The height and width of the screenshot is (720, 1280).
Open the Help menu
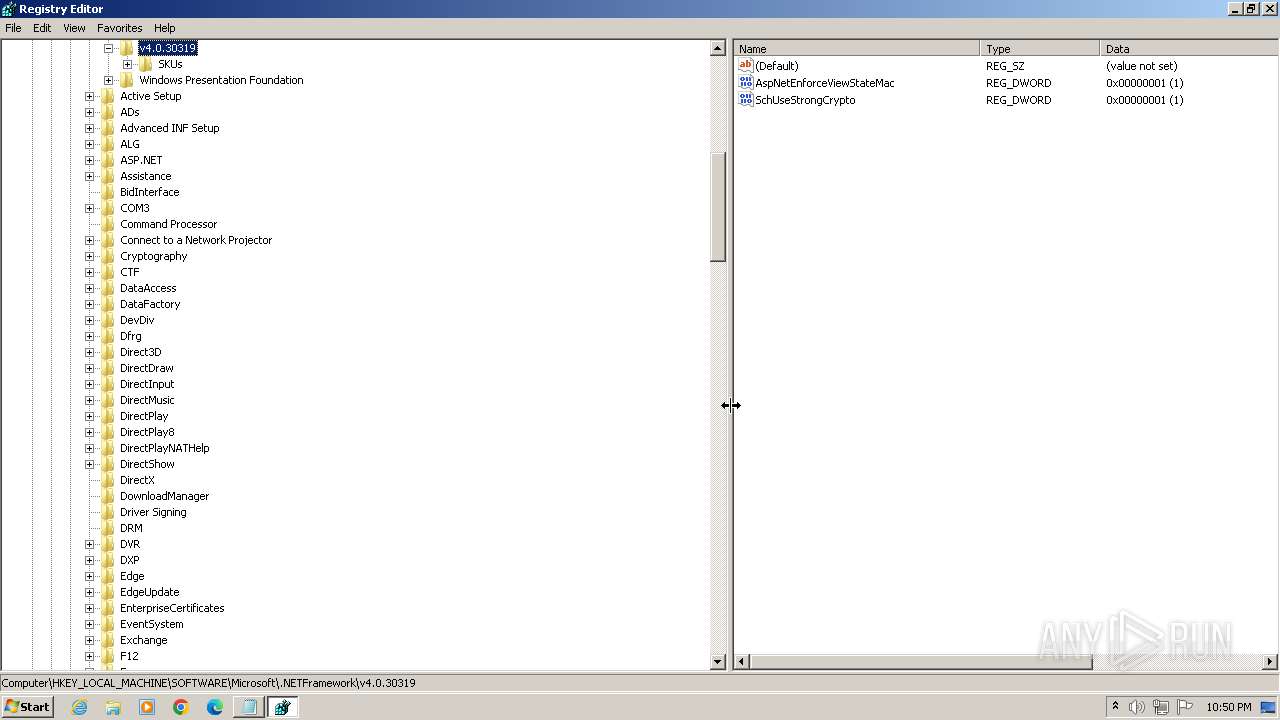pos(165,28)
